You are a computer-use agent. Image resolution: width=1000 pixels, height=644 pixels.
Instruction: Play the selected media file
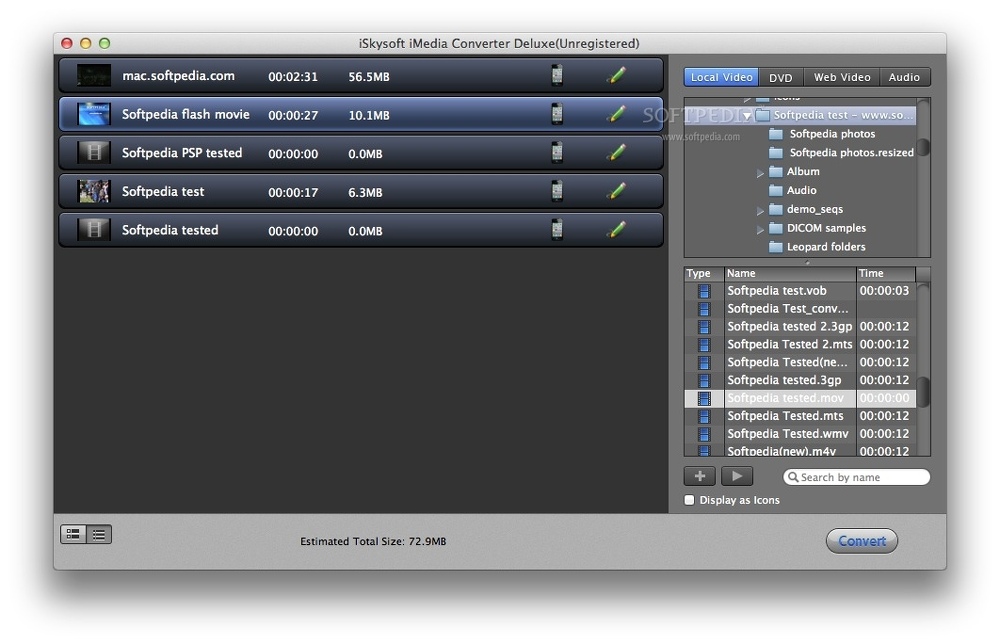tap(737, 476)
